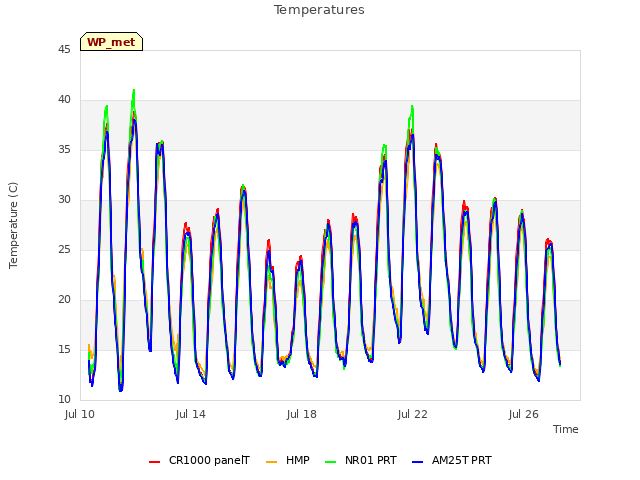
Task: Click the Jul 18 axis label
Action: click(x=302, y=415)
